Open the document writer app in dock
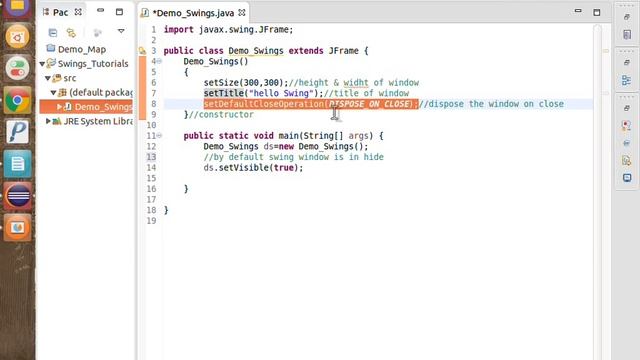Viewport: 640px width, 360px height. click(x=18, y=164)
